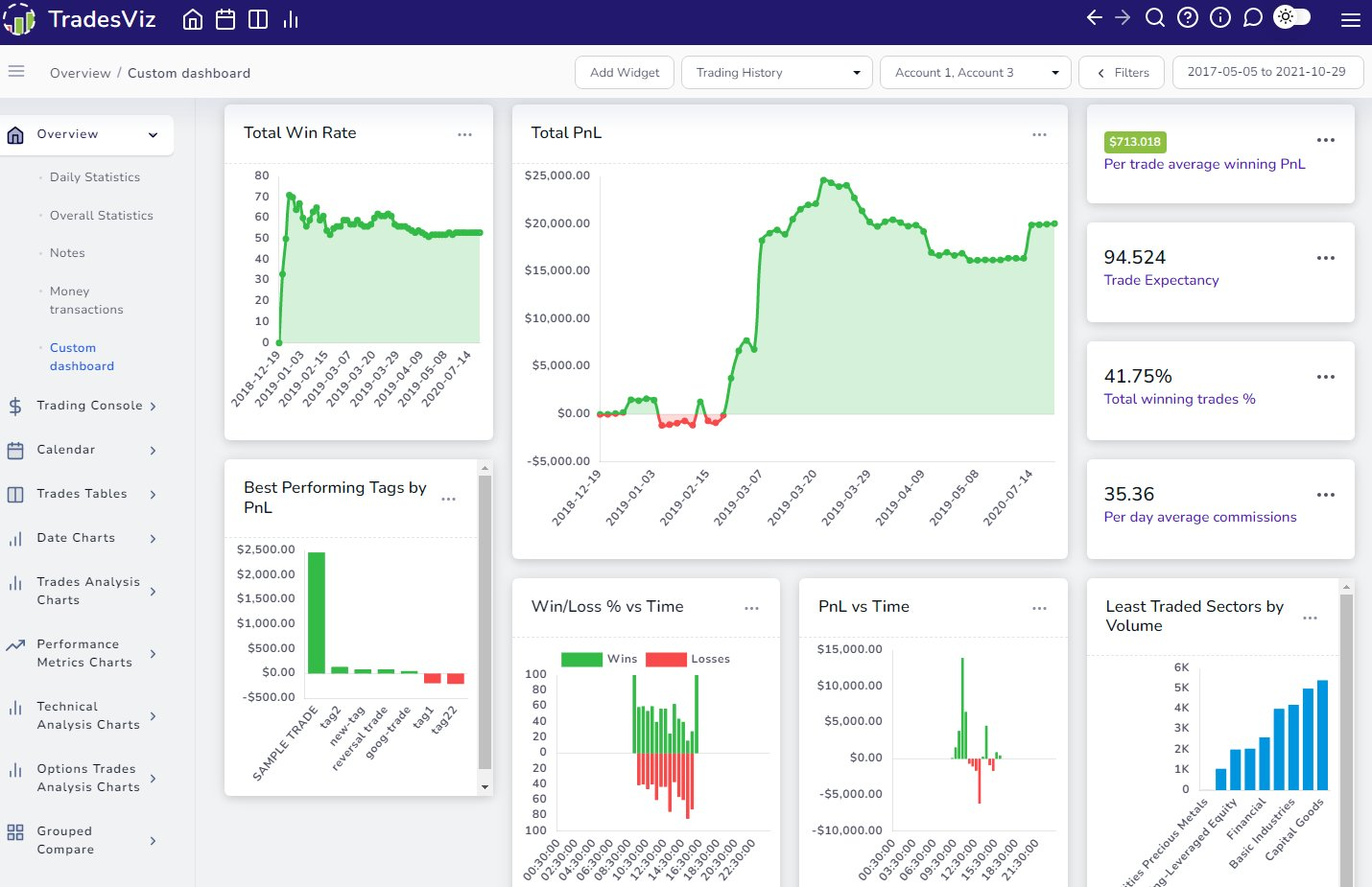Open the home icon in the top bar
1372x887 pixels.
click(x=193, y=19)
